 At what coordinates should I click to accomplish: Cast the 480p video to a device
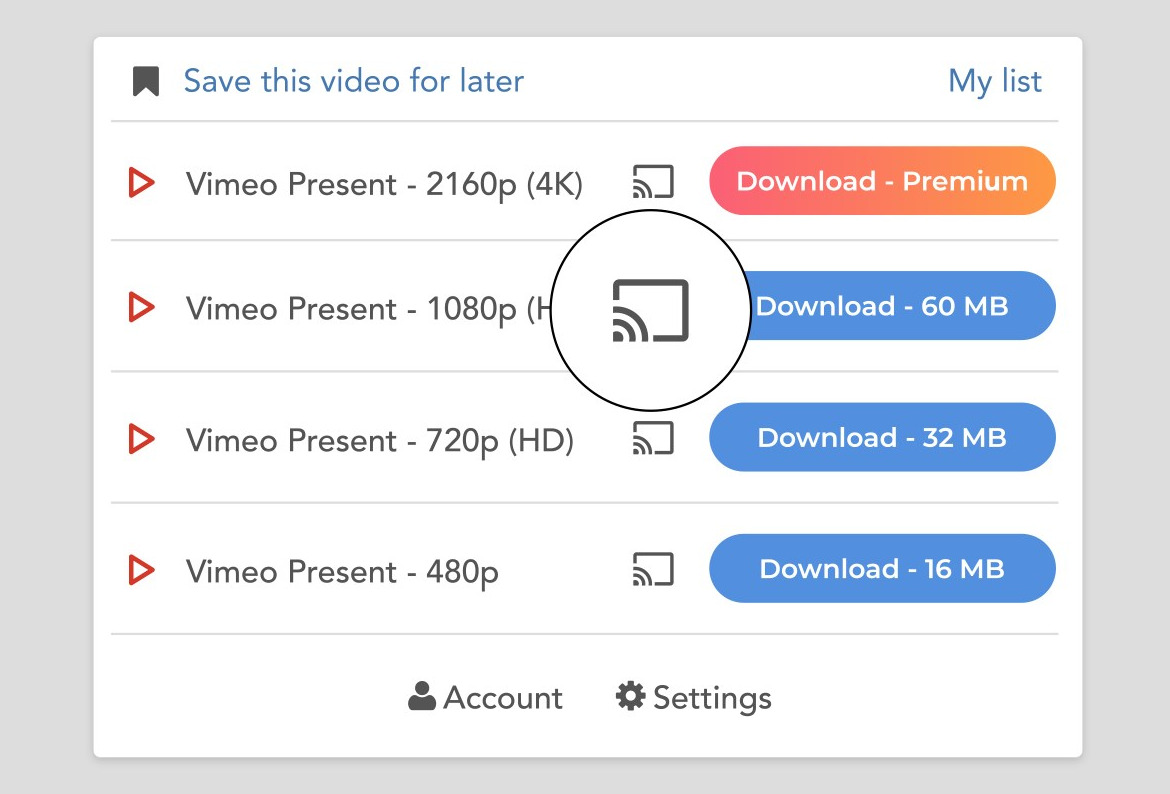tap(653, 569)
